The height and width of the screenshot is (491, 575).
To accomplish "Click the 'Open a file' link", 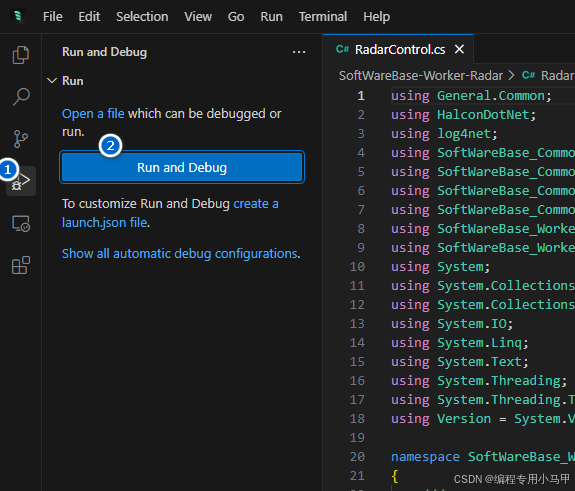I will click(x=93, y=114).
